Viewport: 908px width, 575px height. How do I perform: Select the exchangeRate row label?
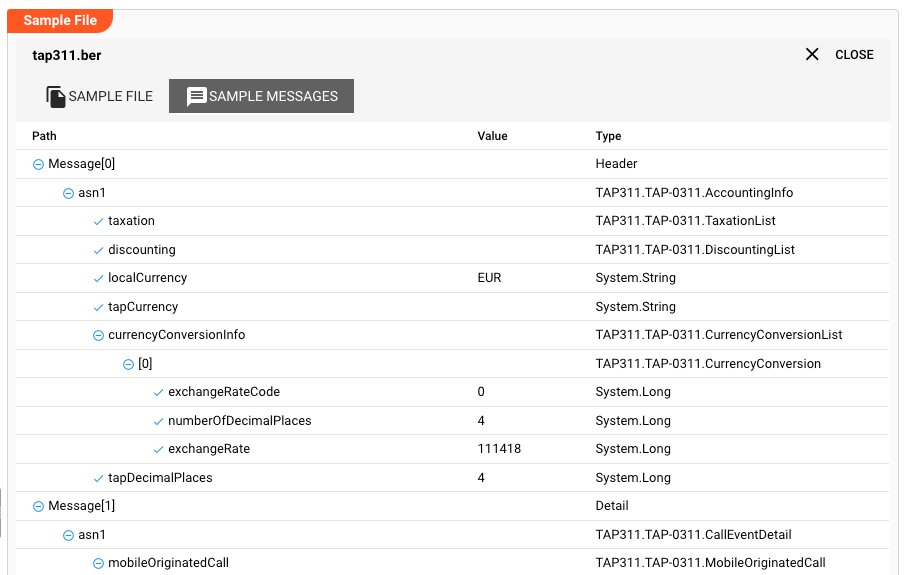click(x=209, y=449)
